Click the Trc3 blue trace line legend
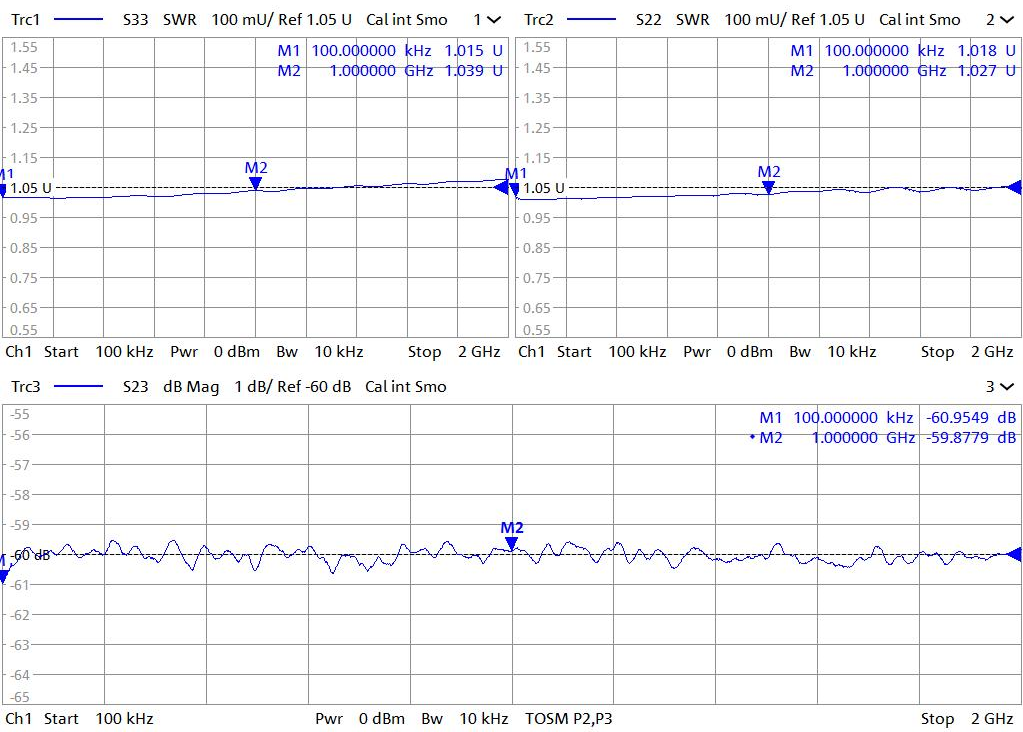The width and height of the screenshot is (1023, 732). (78, 387)
